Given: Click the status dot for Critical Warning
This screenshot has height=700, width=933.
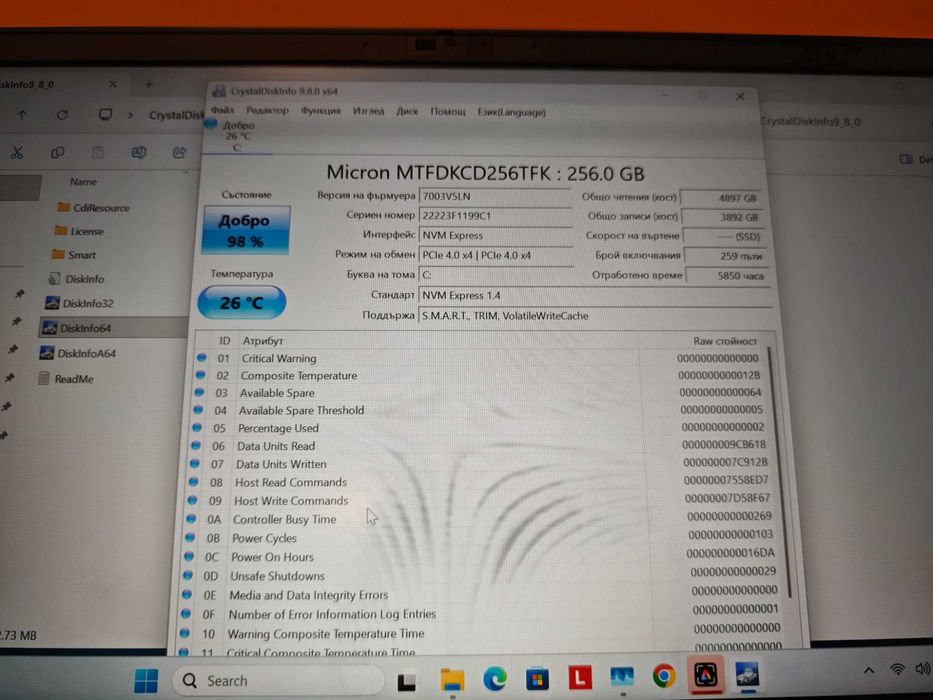Looking at the screenshot, I should (x=202, y=358).
